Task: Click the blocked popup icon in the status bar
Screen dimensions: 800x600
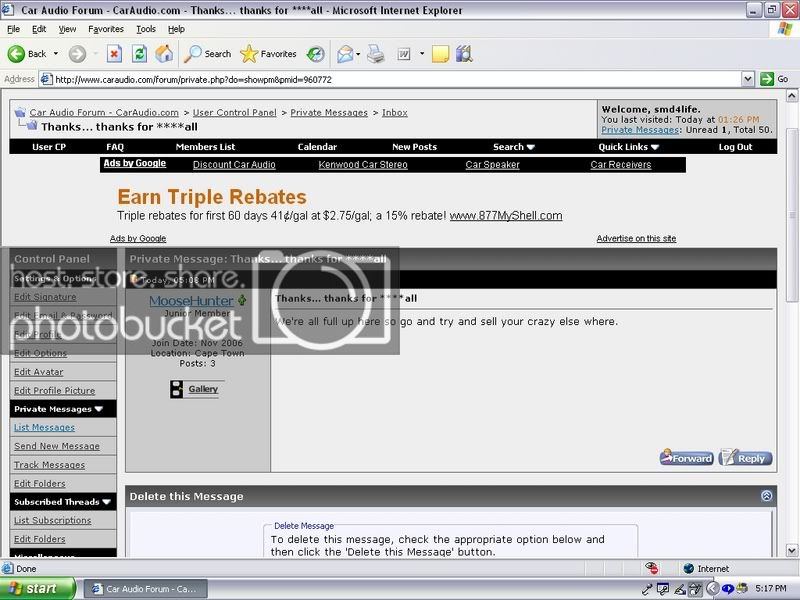Action: (652, 568)
